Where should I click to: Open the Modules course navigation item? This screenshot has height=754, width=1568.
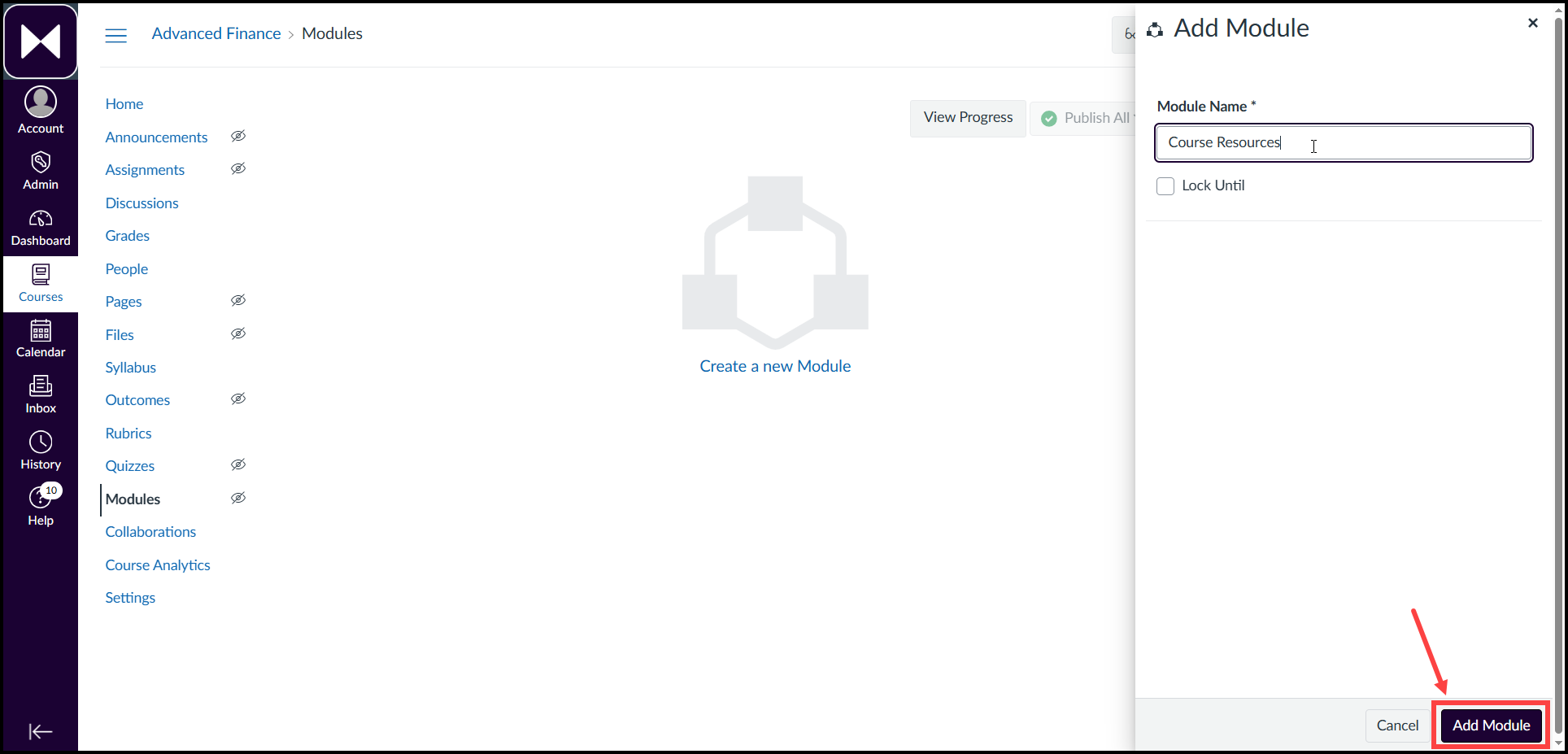[x=133, y=499]
